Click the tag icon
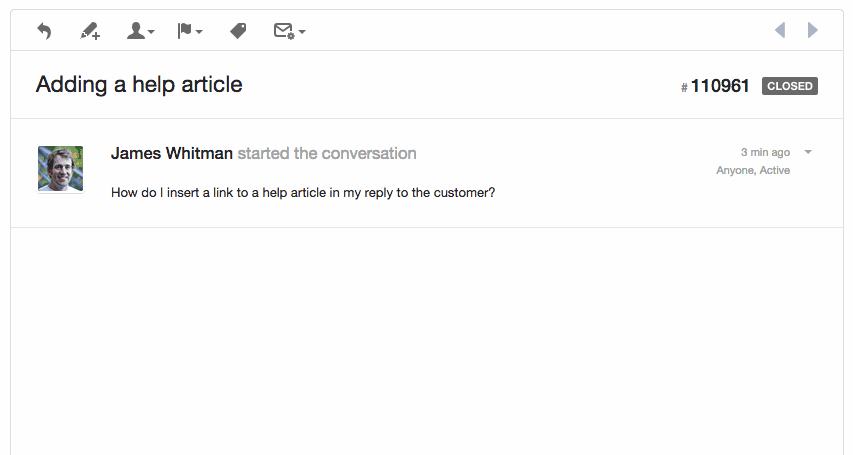The width and height of the screenshot is (853, 455). click(238, 31)
